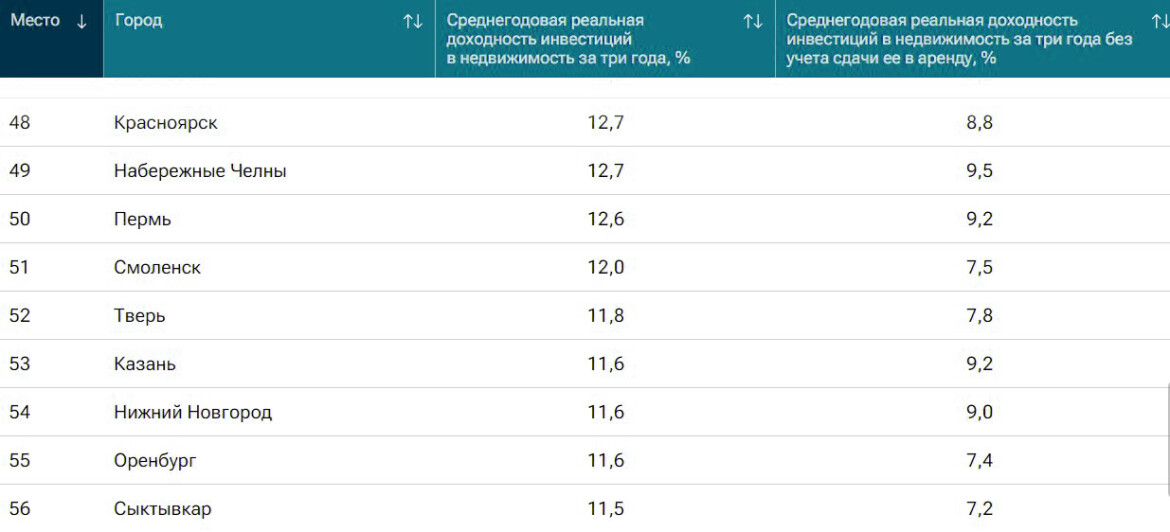Click the descending arrow beside Место
The height and width of the screenshot is (532, 1170).
coord(82,21)
